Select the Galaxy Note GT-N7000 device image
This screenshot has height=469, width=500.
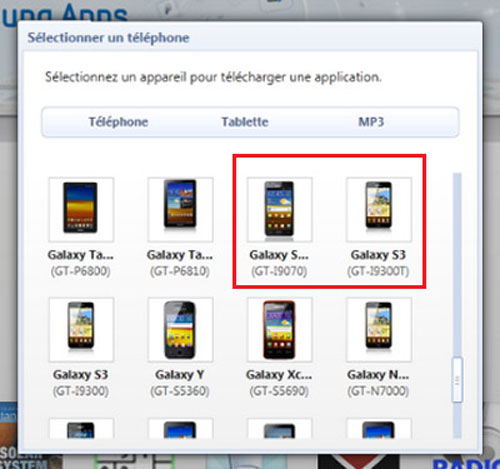pos(379,329)
